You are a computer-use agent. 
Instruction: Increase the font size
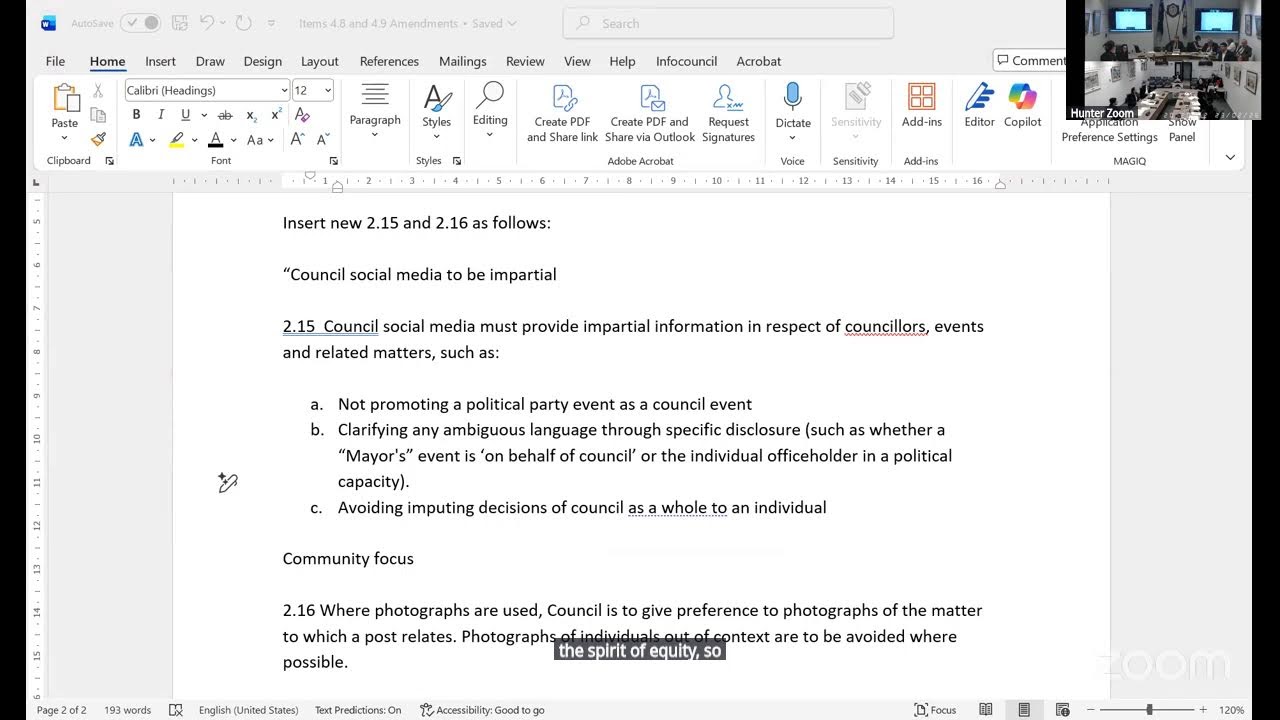point(297,140)
